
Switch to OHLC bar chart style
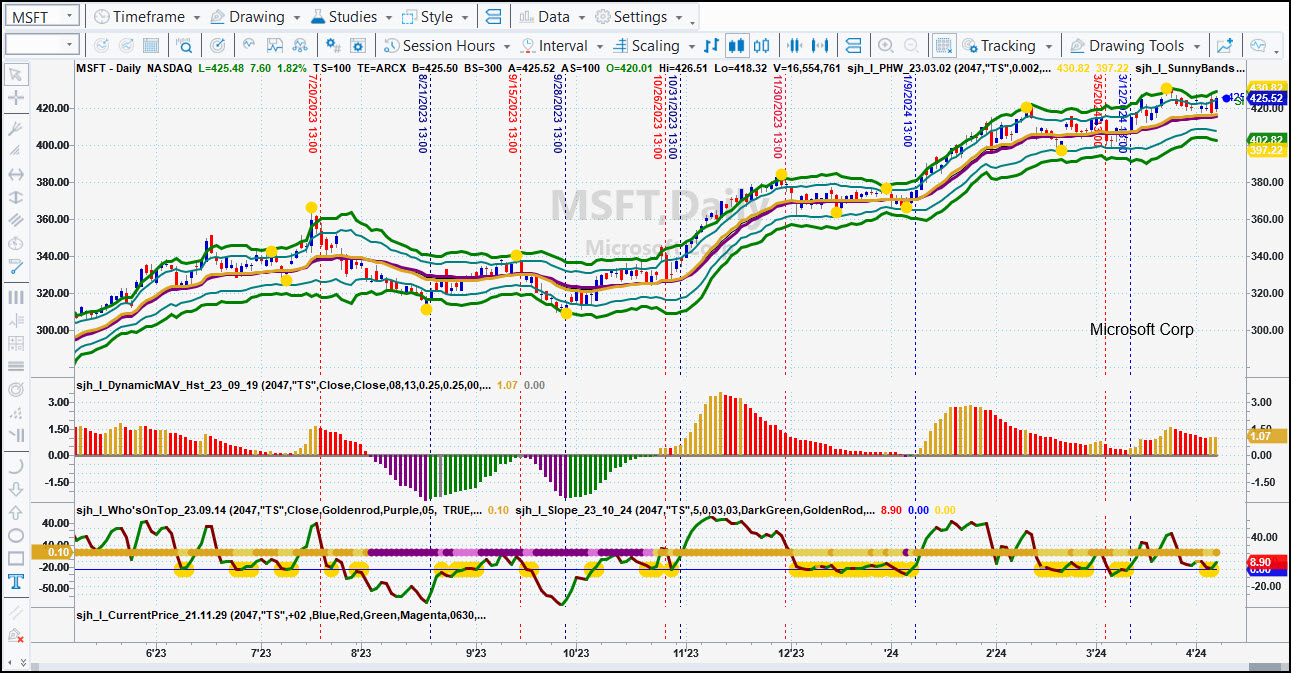pyautogui.click(x=711, y=45)
